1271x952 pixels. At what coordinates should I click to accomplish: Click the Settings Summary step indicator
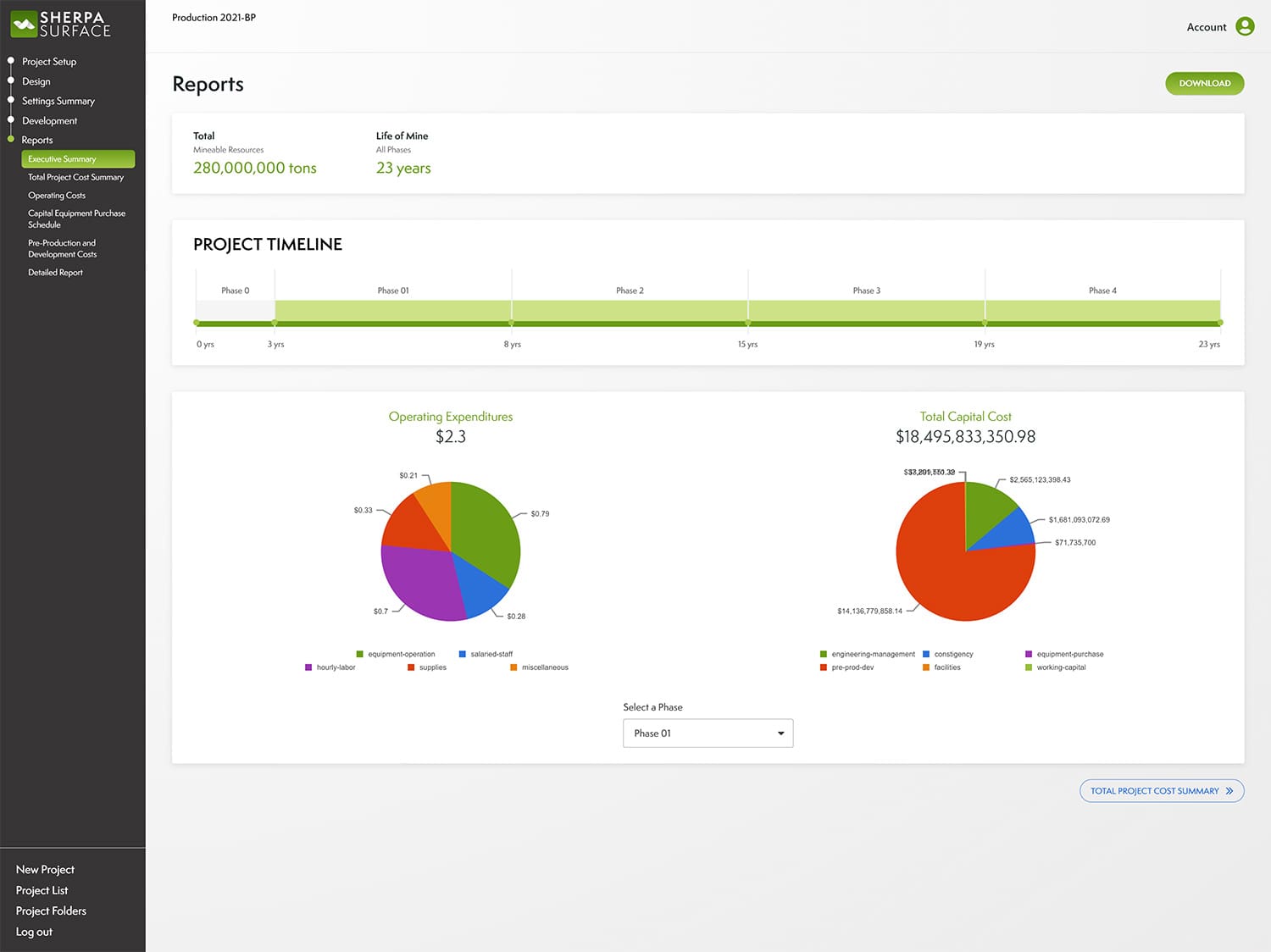12,101
